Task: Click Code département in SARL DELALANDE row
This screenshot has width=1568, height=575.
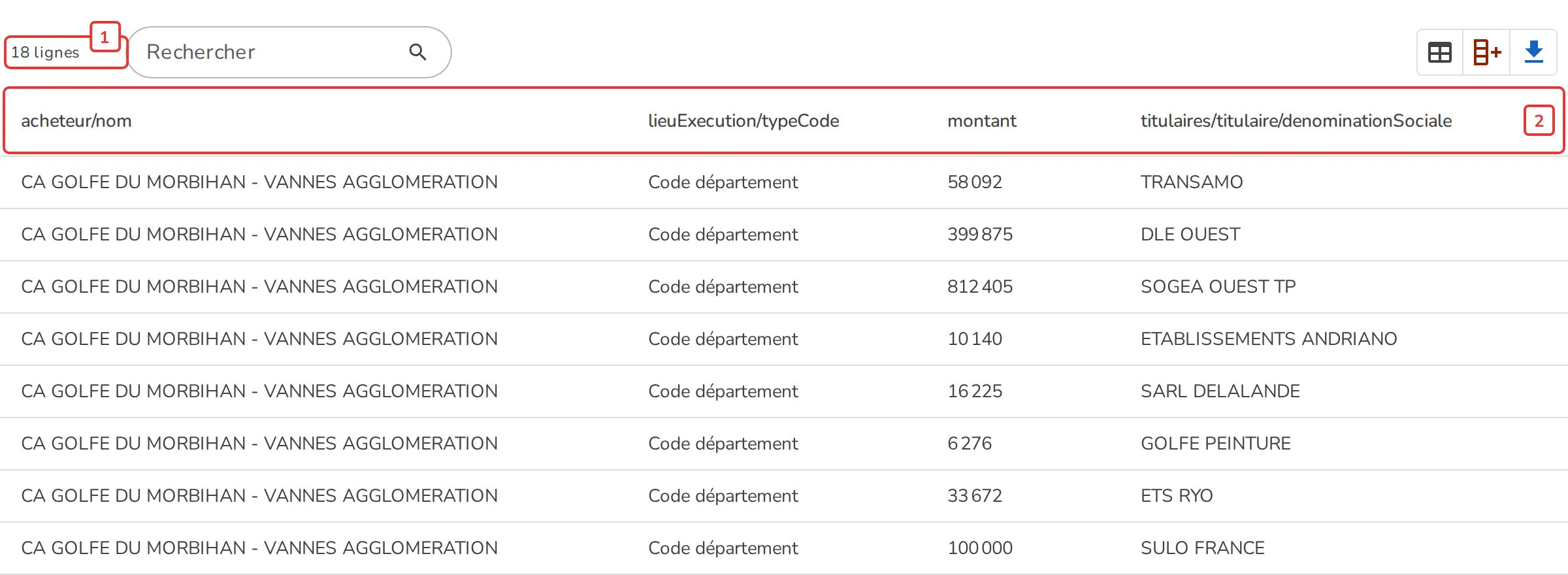Action: pos(723,391)
